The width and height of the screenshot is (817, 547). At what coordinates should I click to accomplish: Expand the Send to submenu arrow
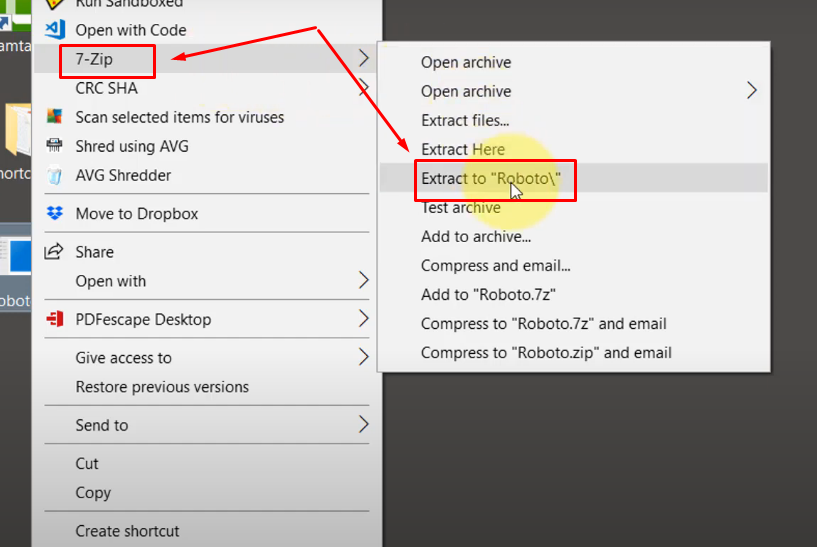(364, 425)
